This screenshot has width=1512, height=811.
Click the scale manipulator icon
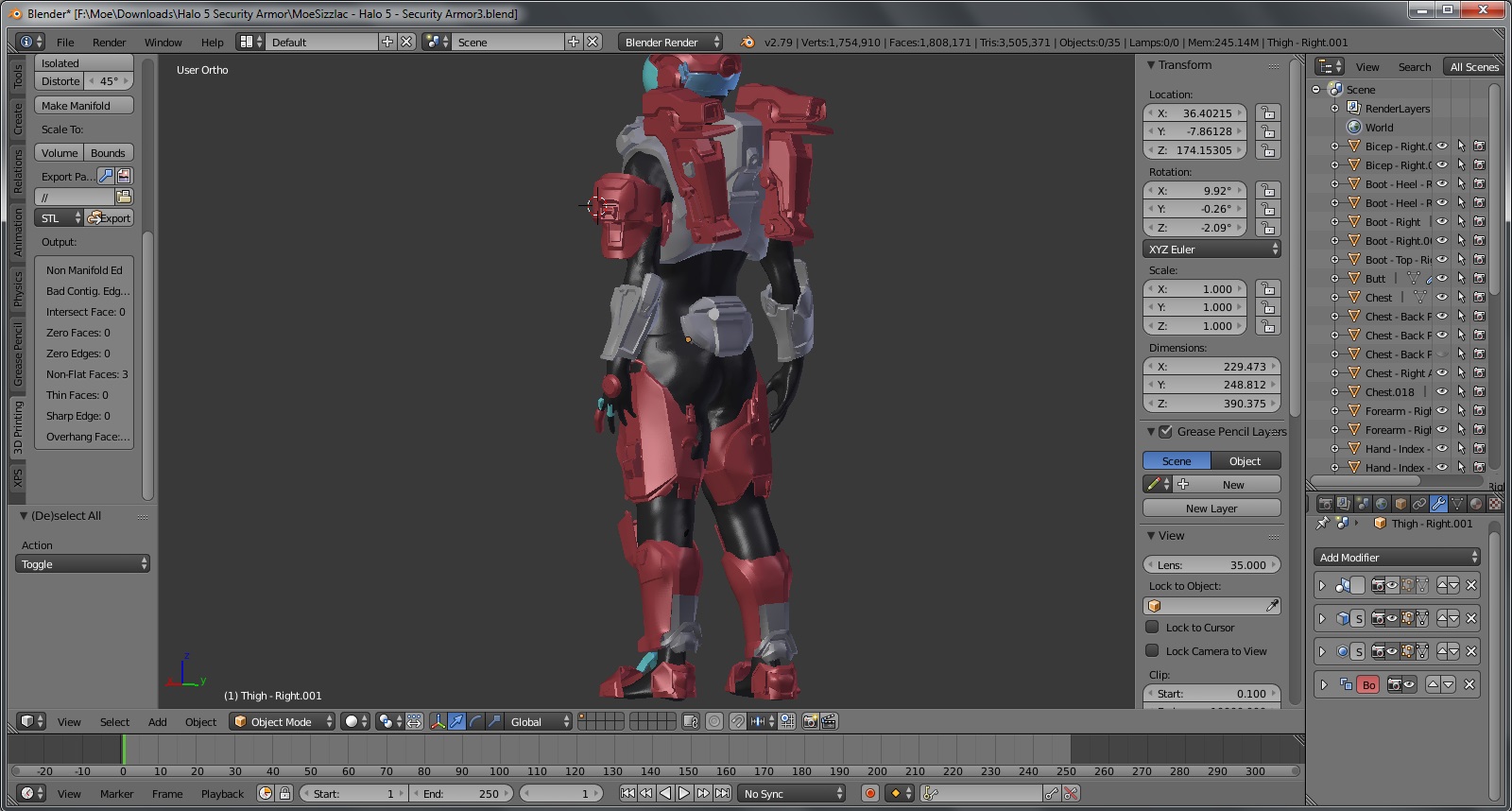(x=494, y=721)
